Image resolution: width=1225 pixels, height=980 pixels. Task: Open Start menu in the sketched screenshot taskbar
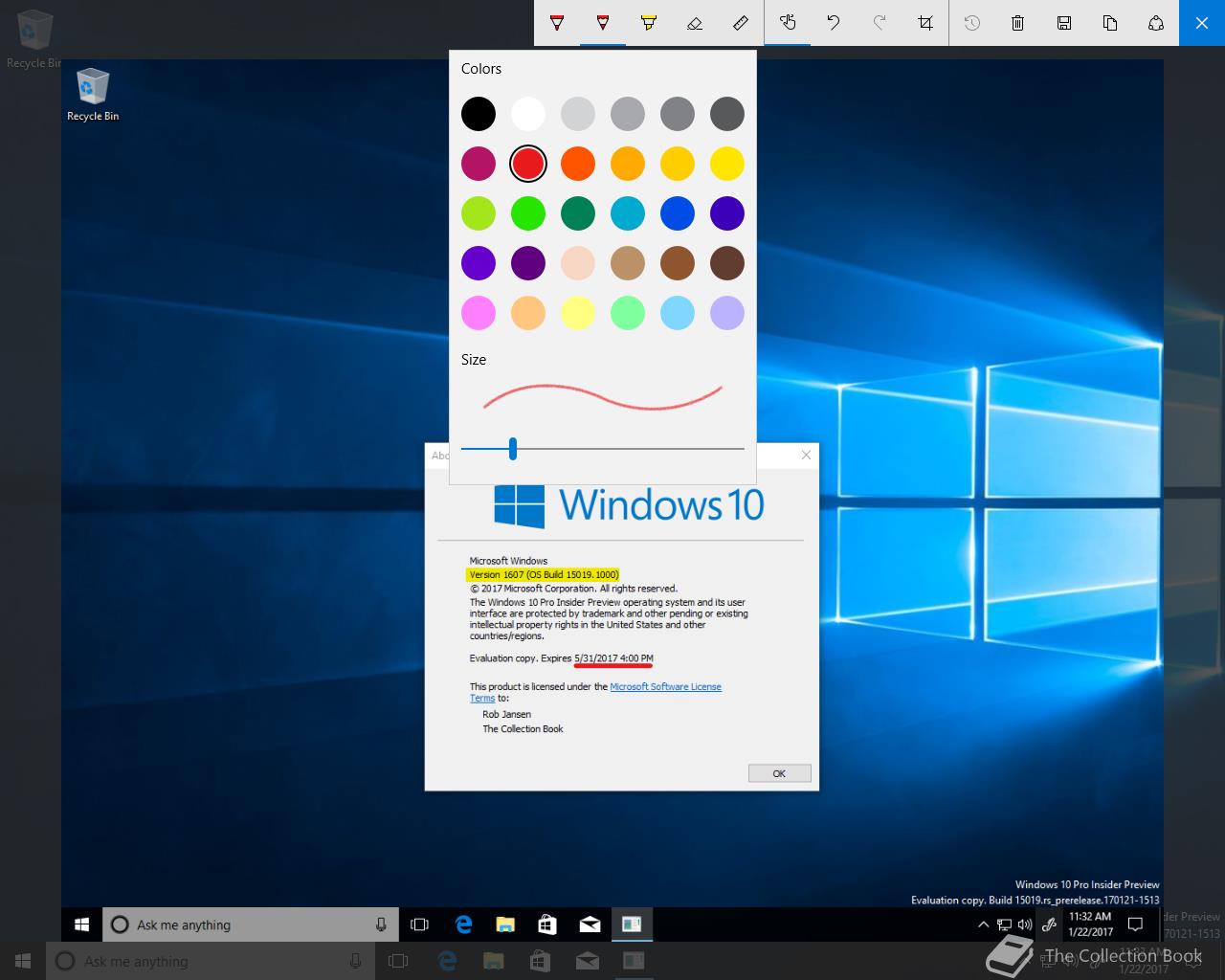pyautogui.click(x=81, y=924)
